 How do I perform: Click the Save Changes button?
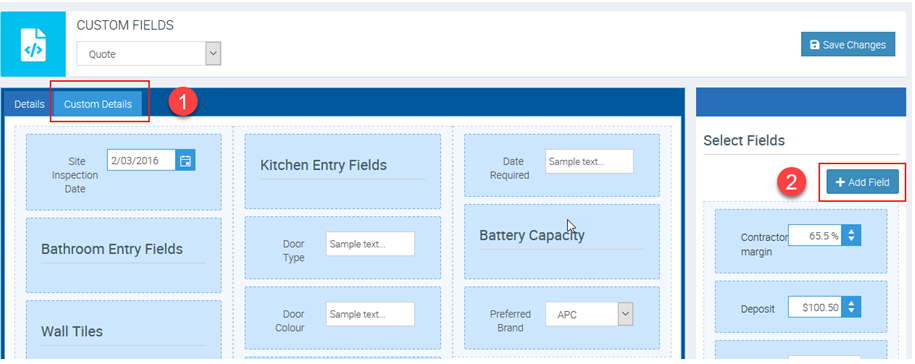click(x=848, y=45)
